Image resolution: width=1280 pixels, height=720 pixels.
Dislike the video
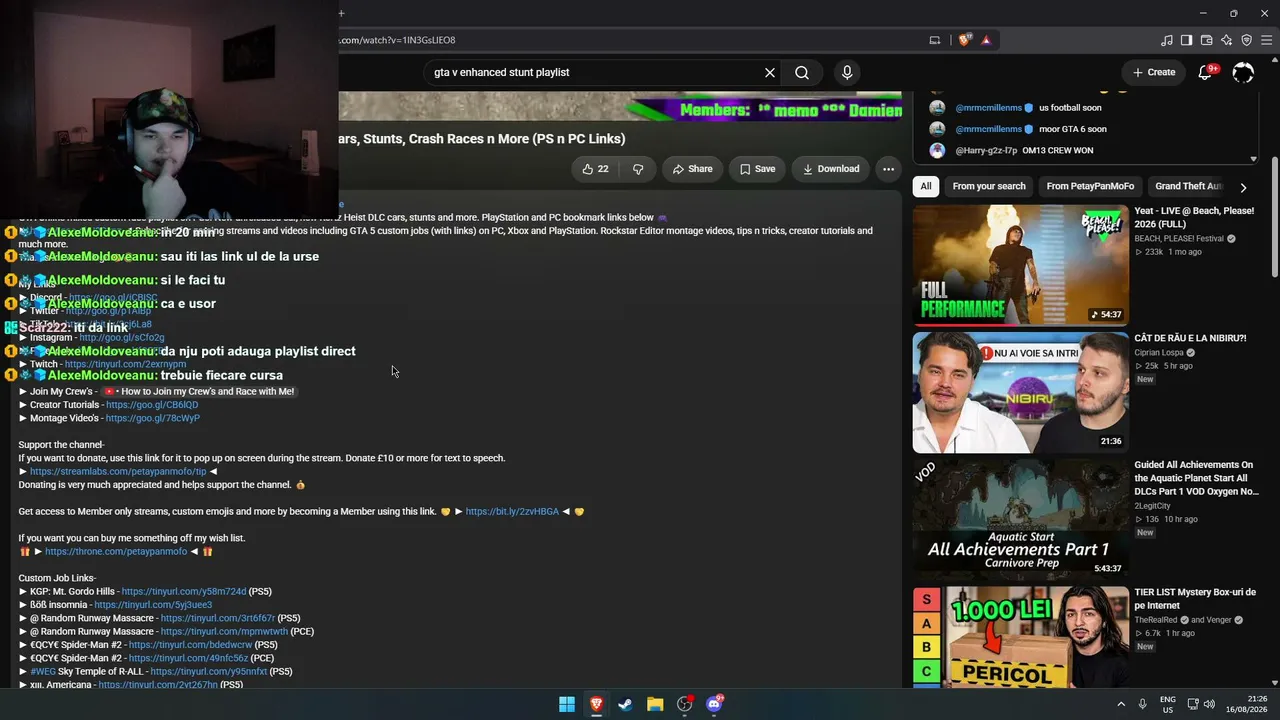click(638, 169)
